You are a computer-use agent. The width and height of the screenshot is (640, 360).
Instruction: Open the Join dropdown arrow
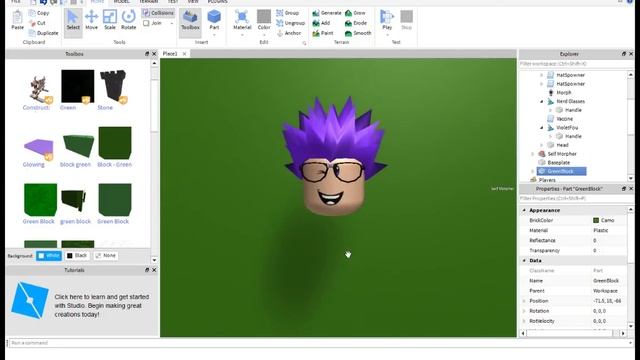[172, 23]
